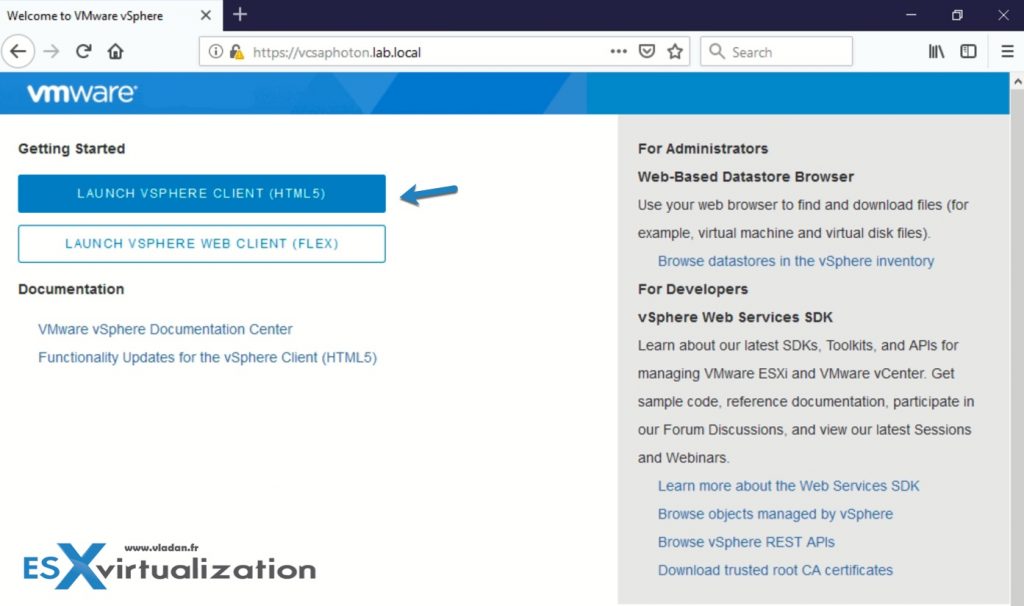The image size is (1024, 606).
Task: Click the Library icon in the toolbar
Action: click(x=936, y=51)
